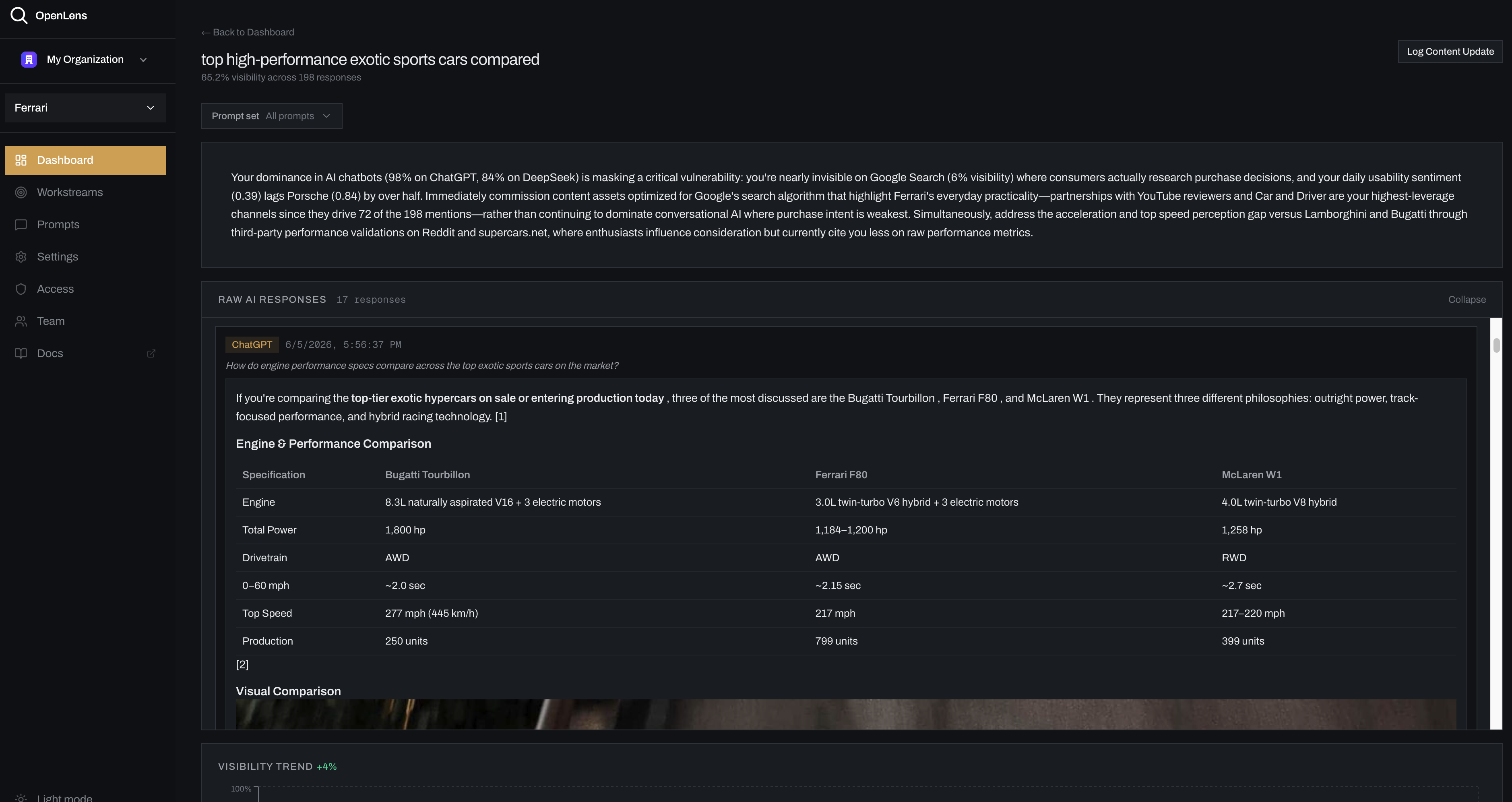Click the '4.0L twin-turbo V8 hybrid' cell
The width and height of the screenshot is (1512, 802).
coord(1279,502)
